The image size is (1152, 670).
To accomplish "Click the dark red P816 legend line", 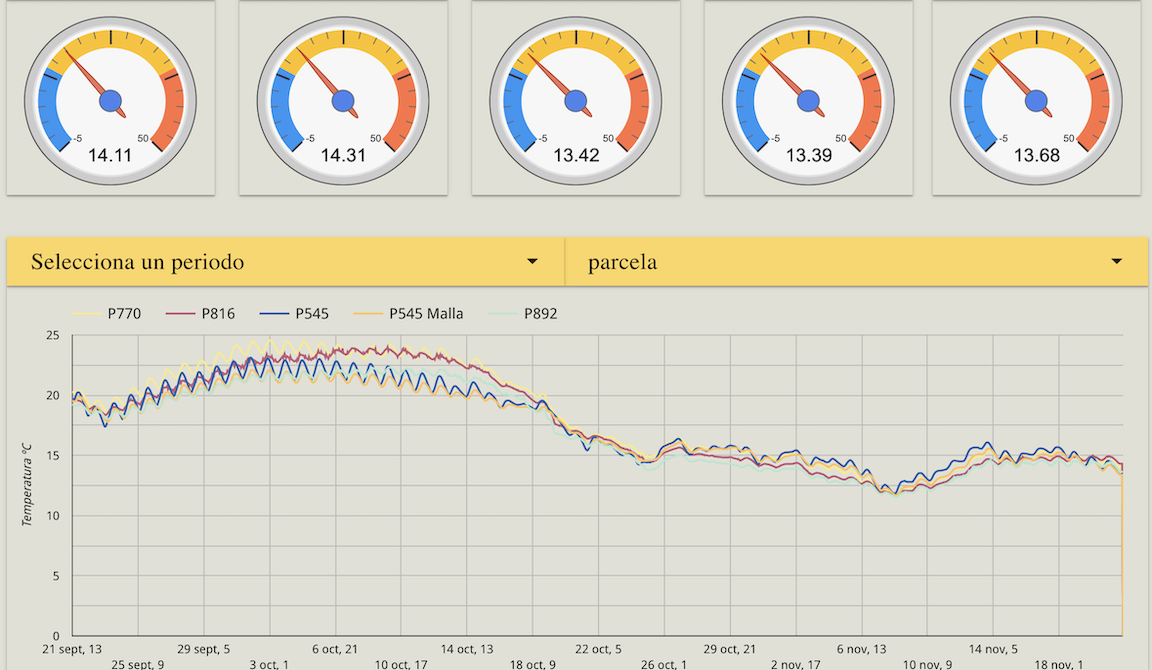I will (179, 314).
